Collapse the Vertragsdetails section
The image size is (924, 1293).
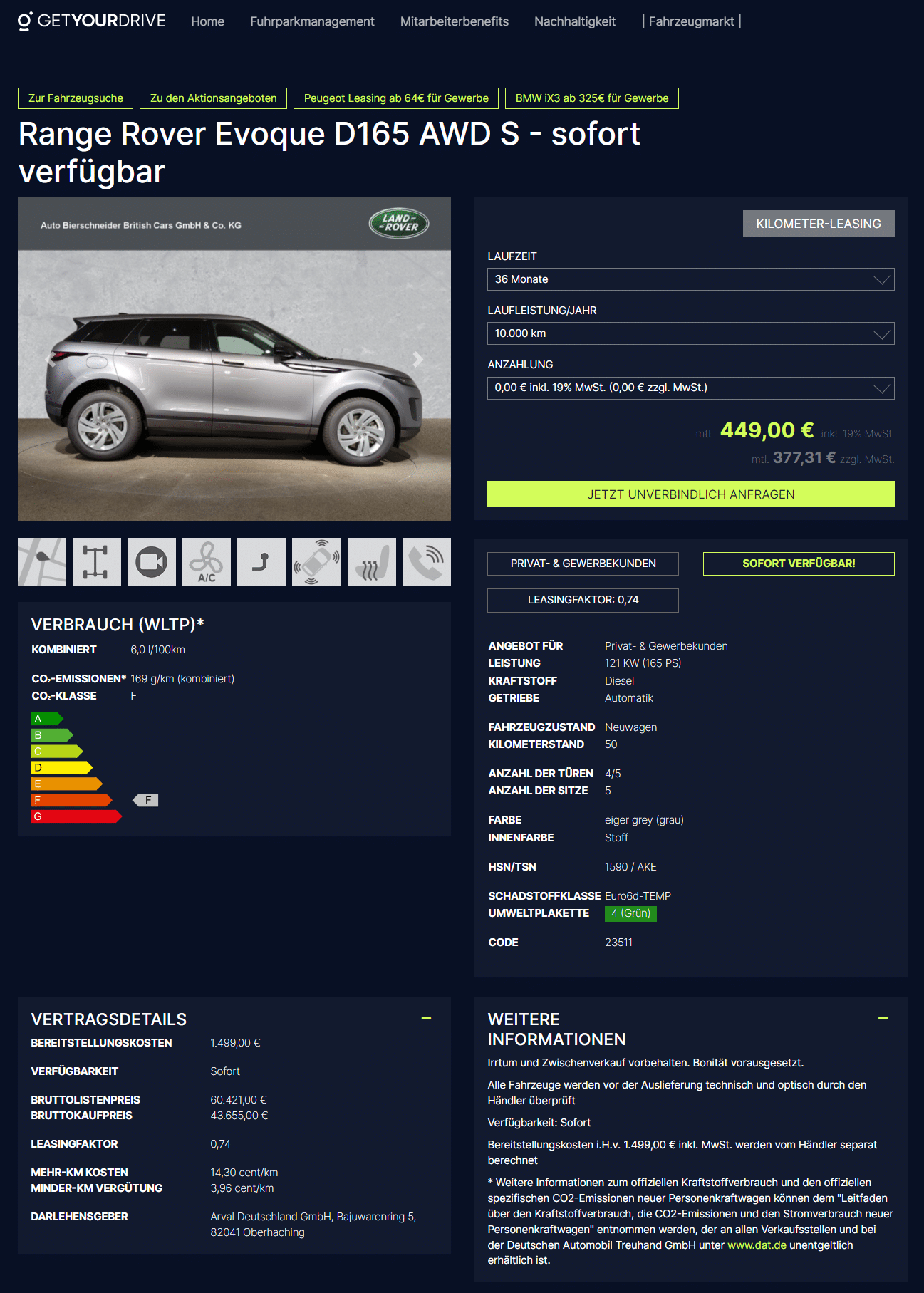tap(426, 1019)
